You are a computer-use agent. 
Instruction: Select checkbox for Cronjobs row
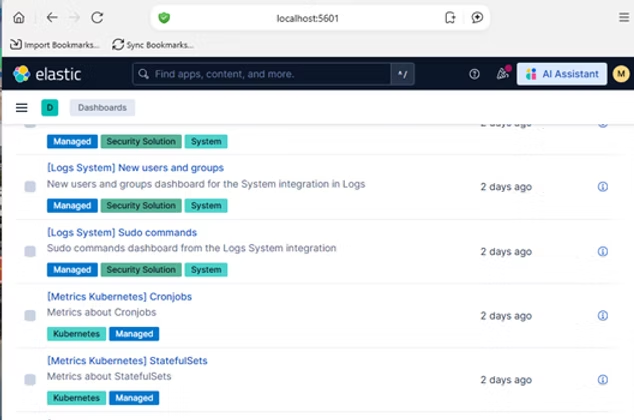click(30, 315)
